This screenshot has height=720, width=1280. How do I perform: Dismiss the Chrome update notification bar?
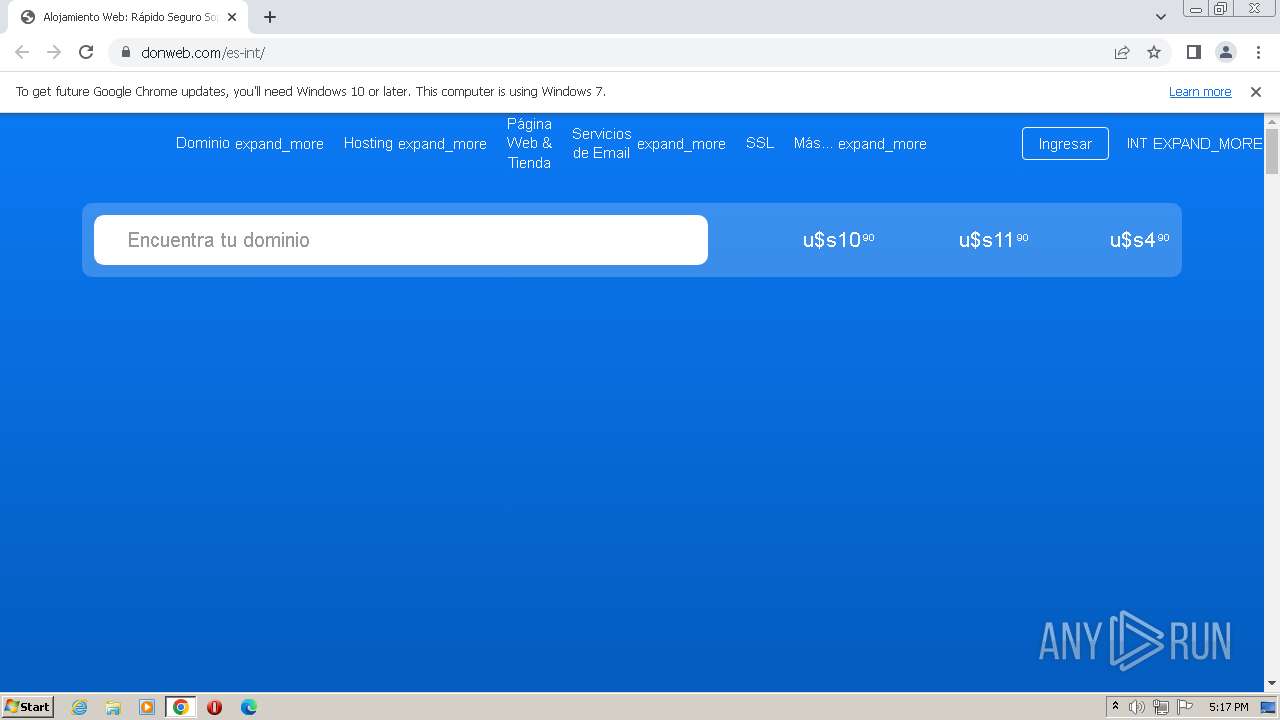pos(1256,92)
